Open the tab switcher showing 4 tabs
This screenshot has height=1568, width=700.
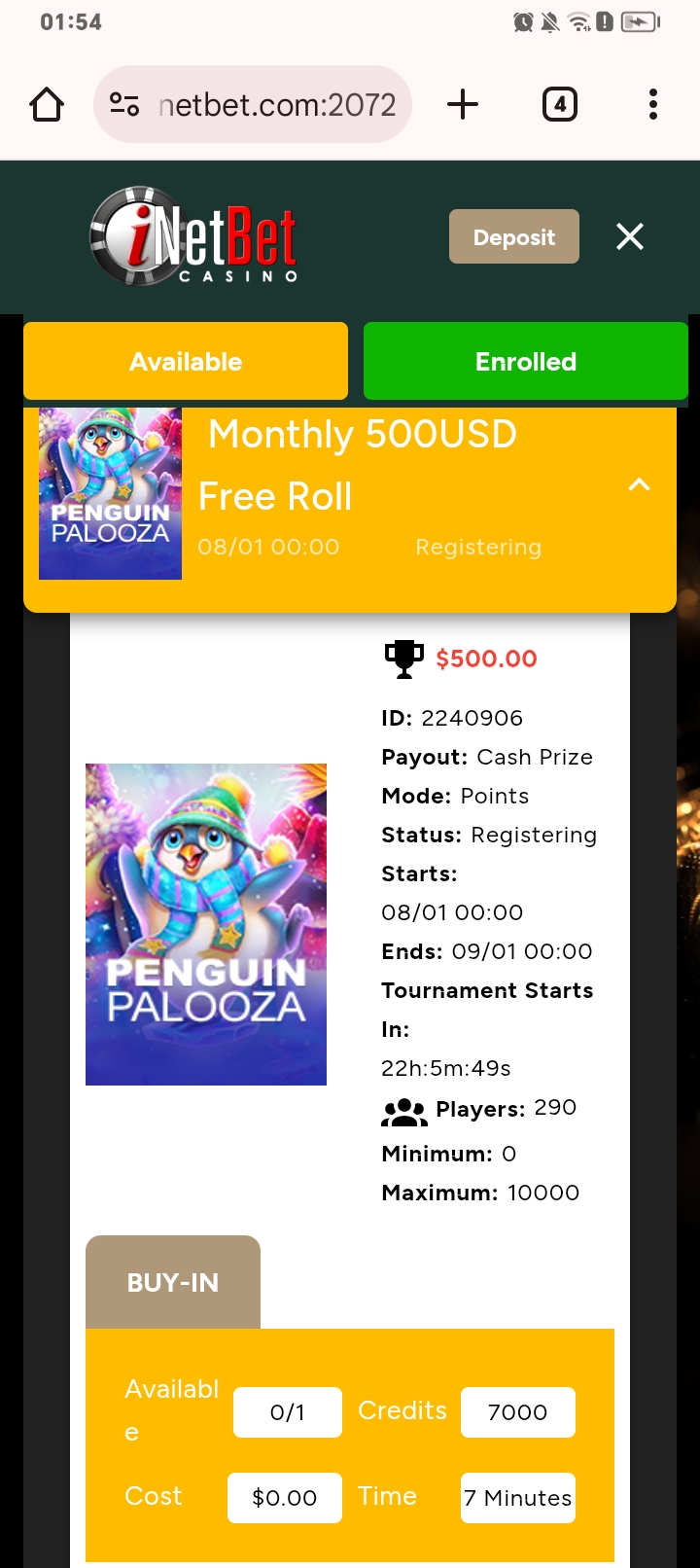(559, 104)
